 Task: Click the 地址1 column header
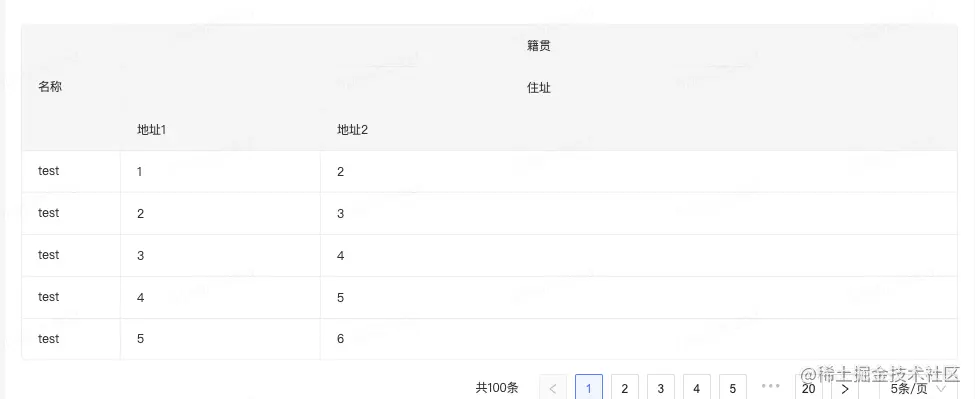click(151, 129)
